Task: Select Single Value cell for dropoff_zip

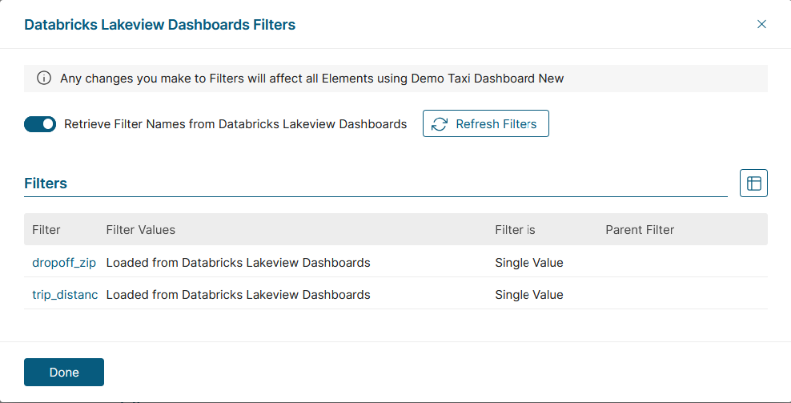Action: [x=529, y=263]
